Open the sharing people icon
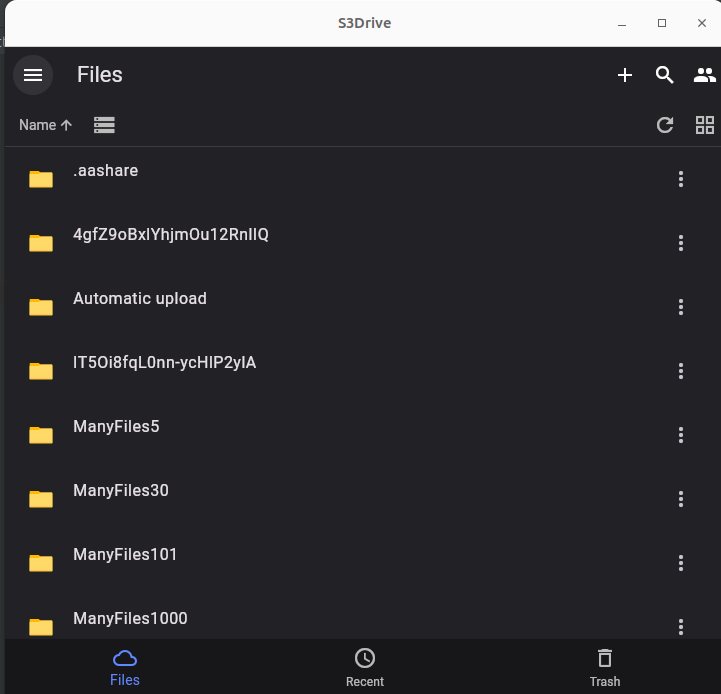 pos(704,75)
